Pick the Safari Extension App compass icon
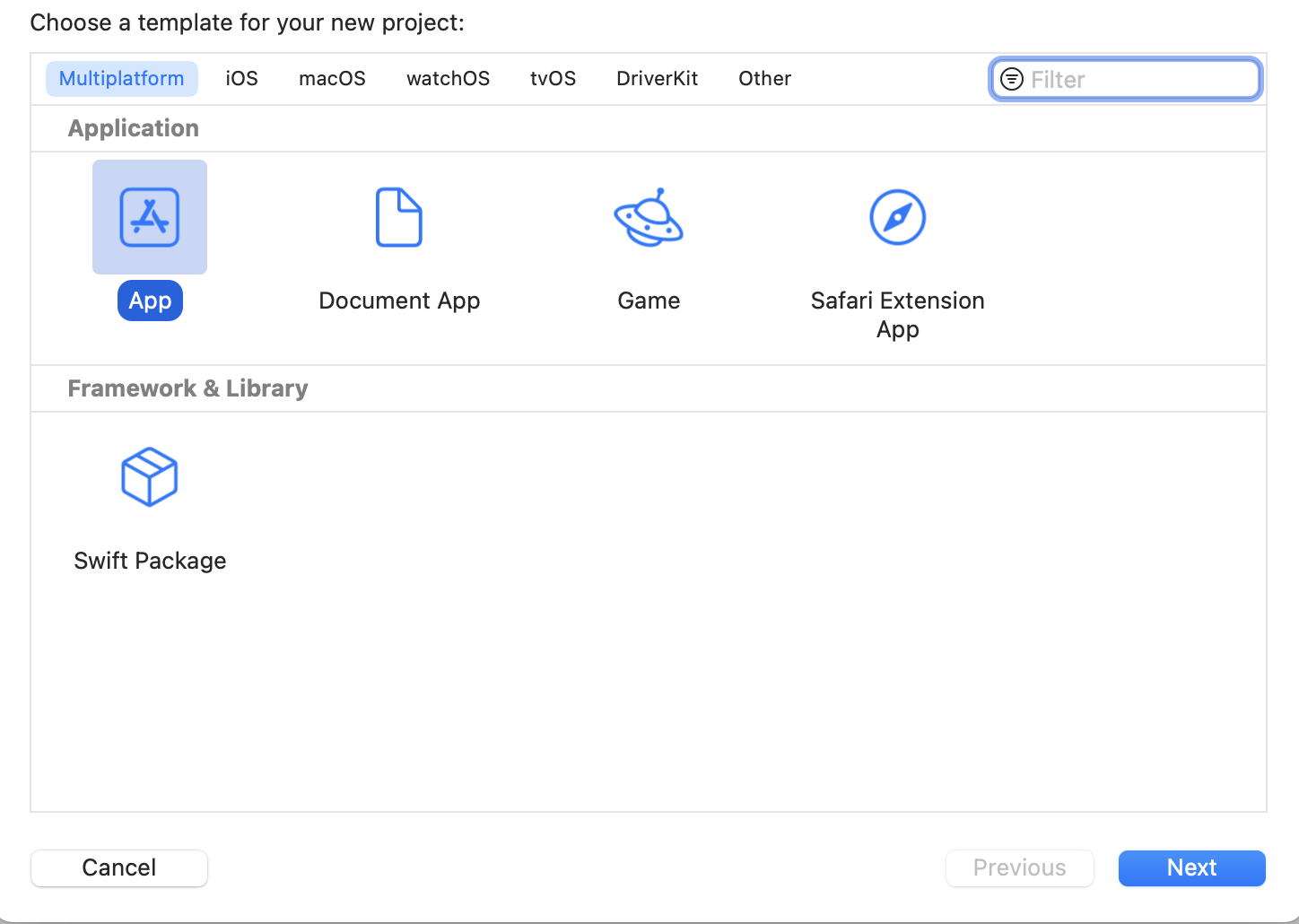 coord(897,217)
